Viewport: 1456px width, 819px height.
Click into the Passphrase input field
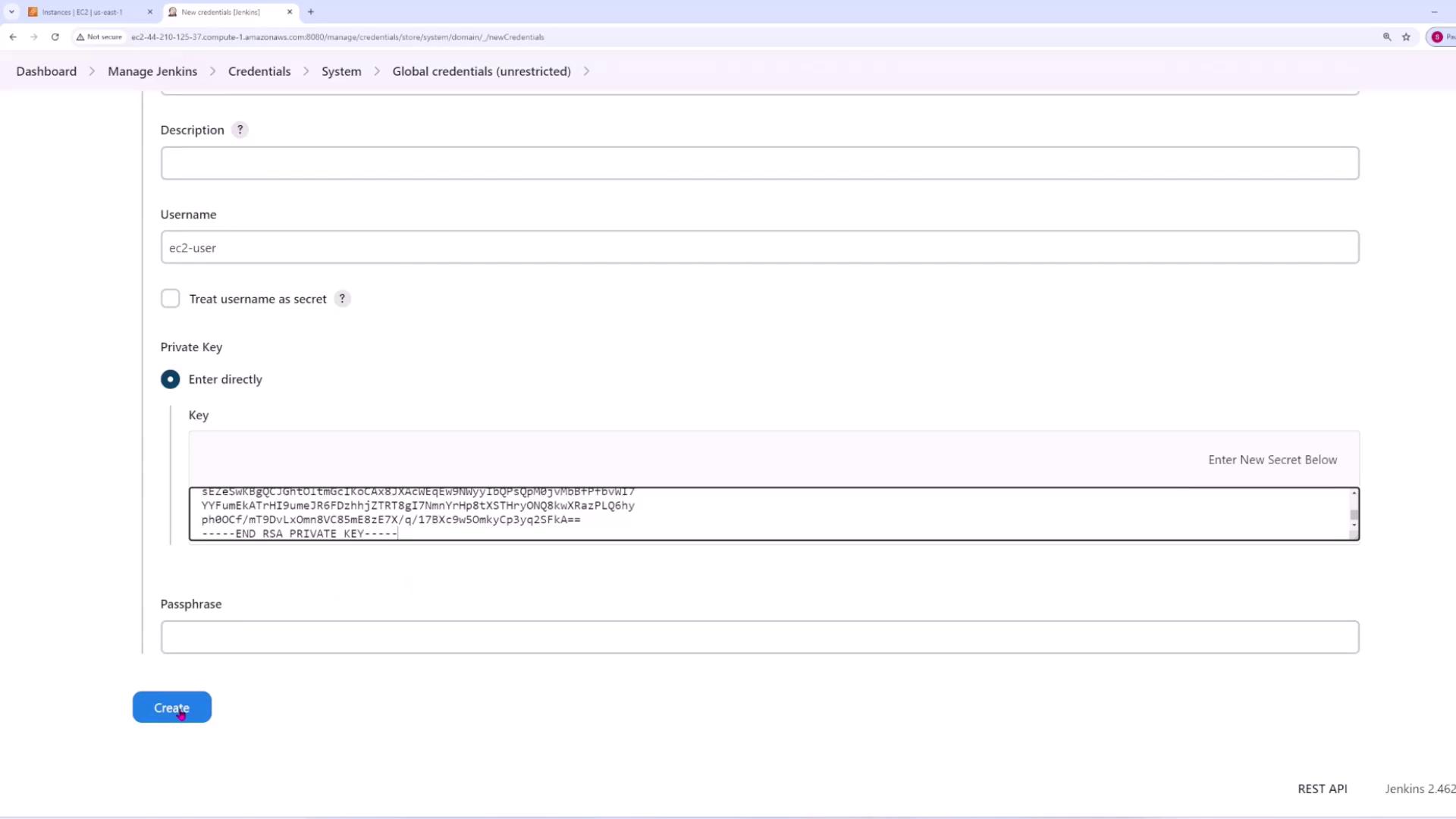point(759,637)
